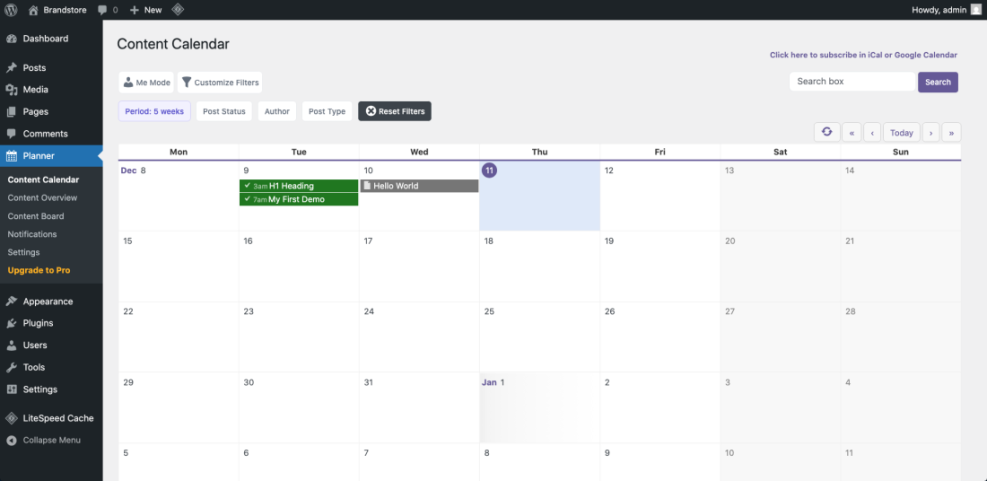Viewport: 987px width, 481px height.
Task: Go to Media library label
Action: [x=36, y=89]
